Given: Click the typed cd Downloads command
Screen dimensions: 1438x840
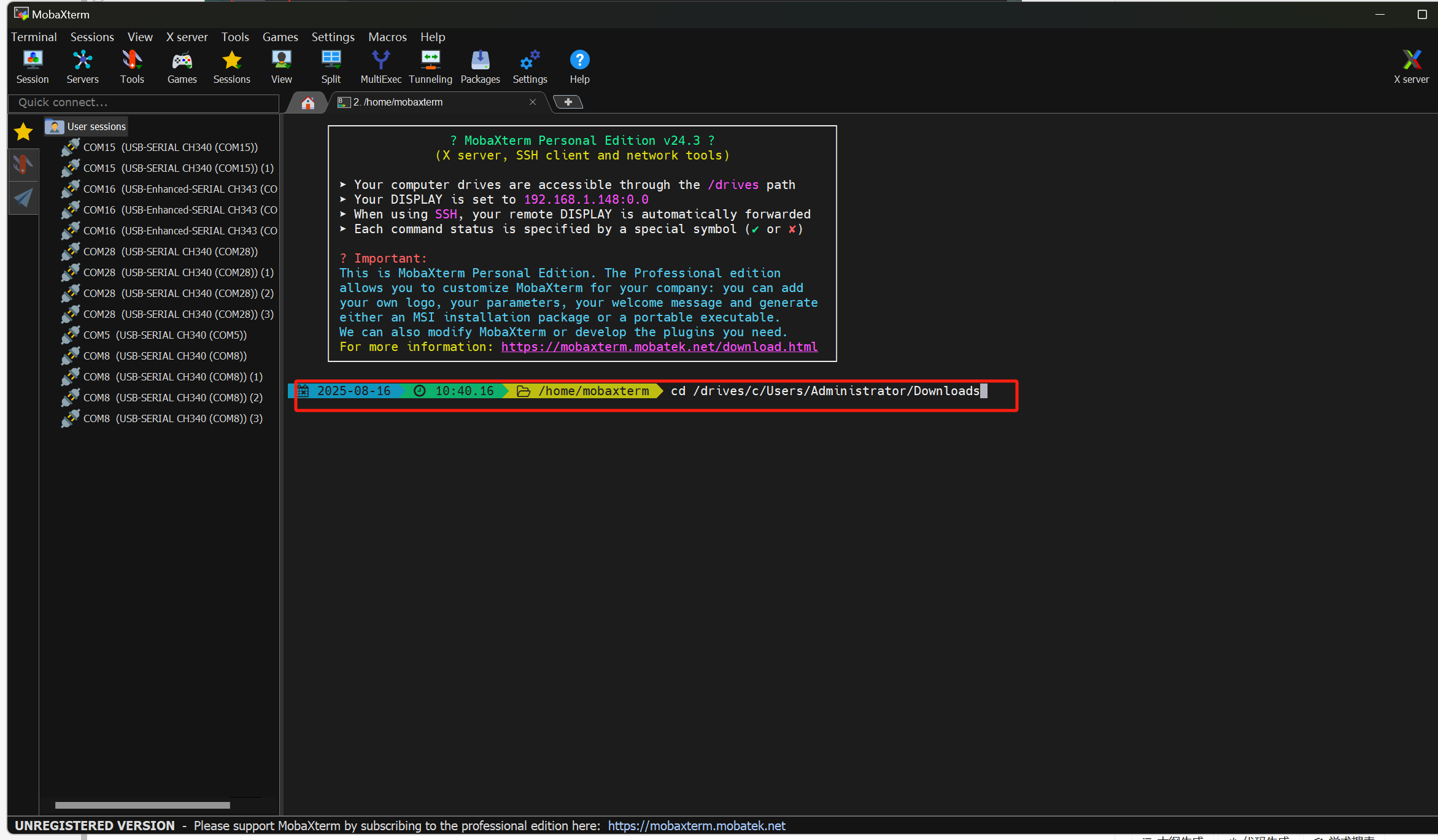Looking at the screenshot, I should click(825, 391).
